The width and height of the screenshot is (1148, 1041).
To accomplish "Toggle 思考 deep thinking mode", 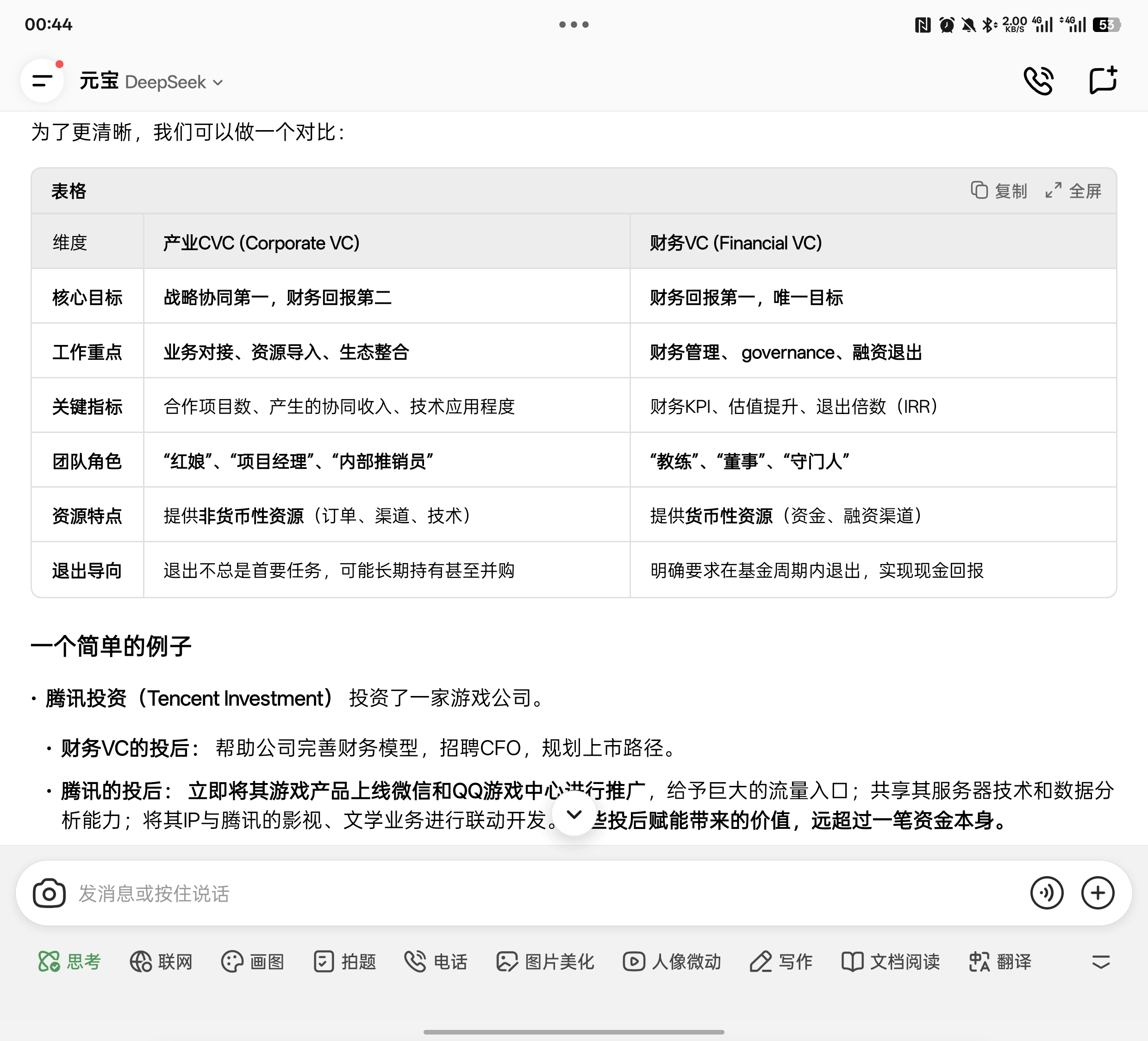I will pyautogui.click(x=69, y=962).
